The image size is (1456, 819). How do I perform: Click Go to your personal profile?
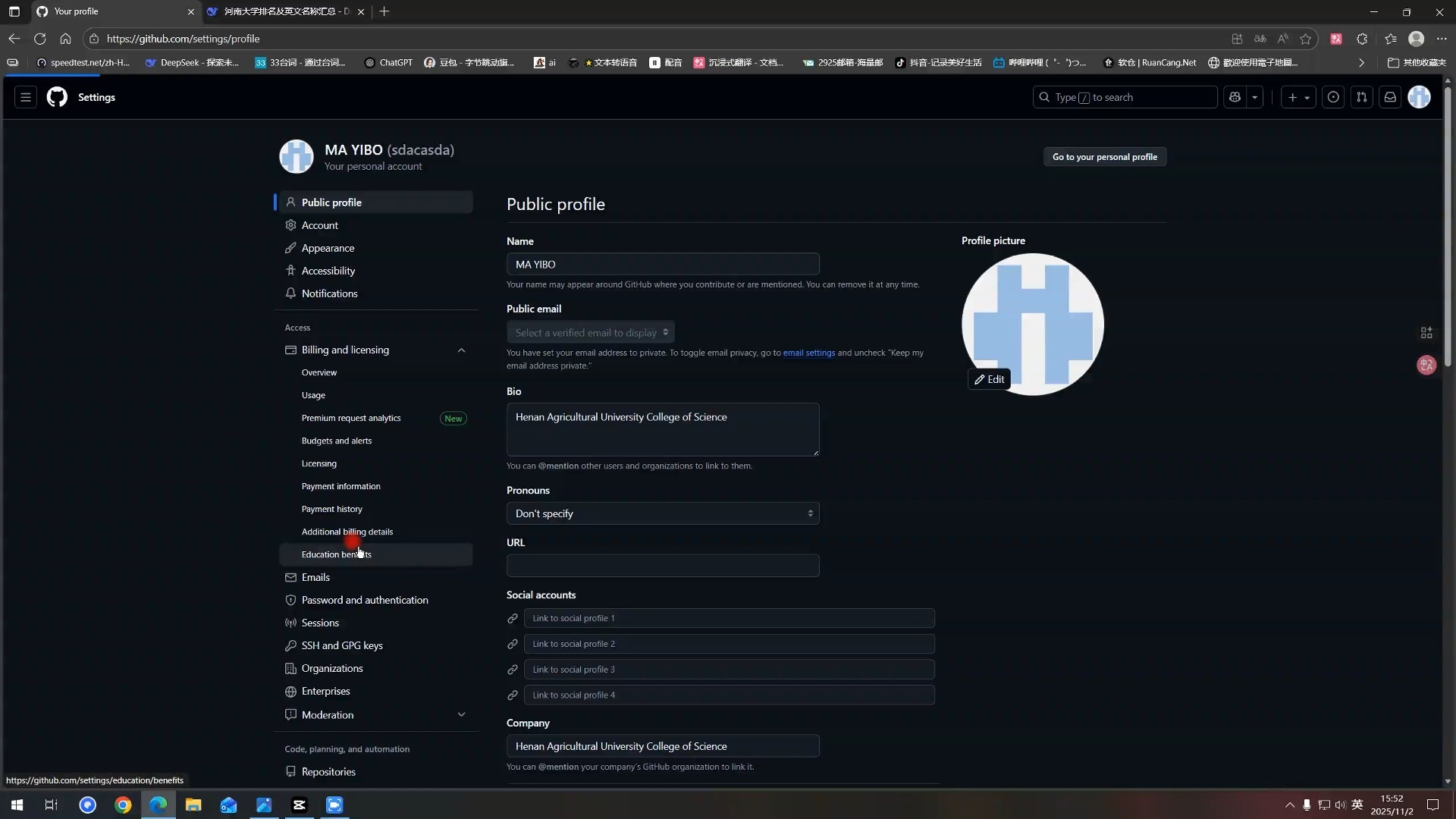tap(1104, 157)
